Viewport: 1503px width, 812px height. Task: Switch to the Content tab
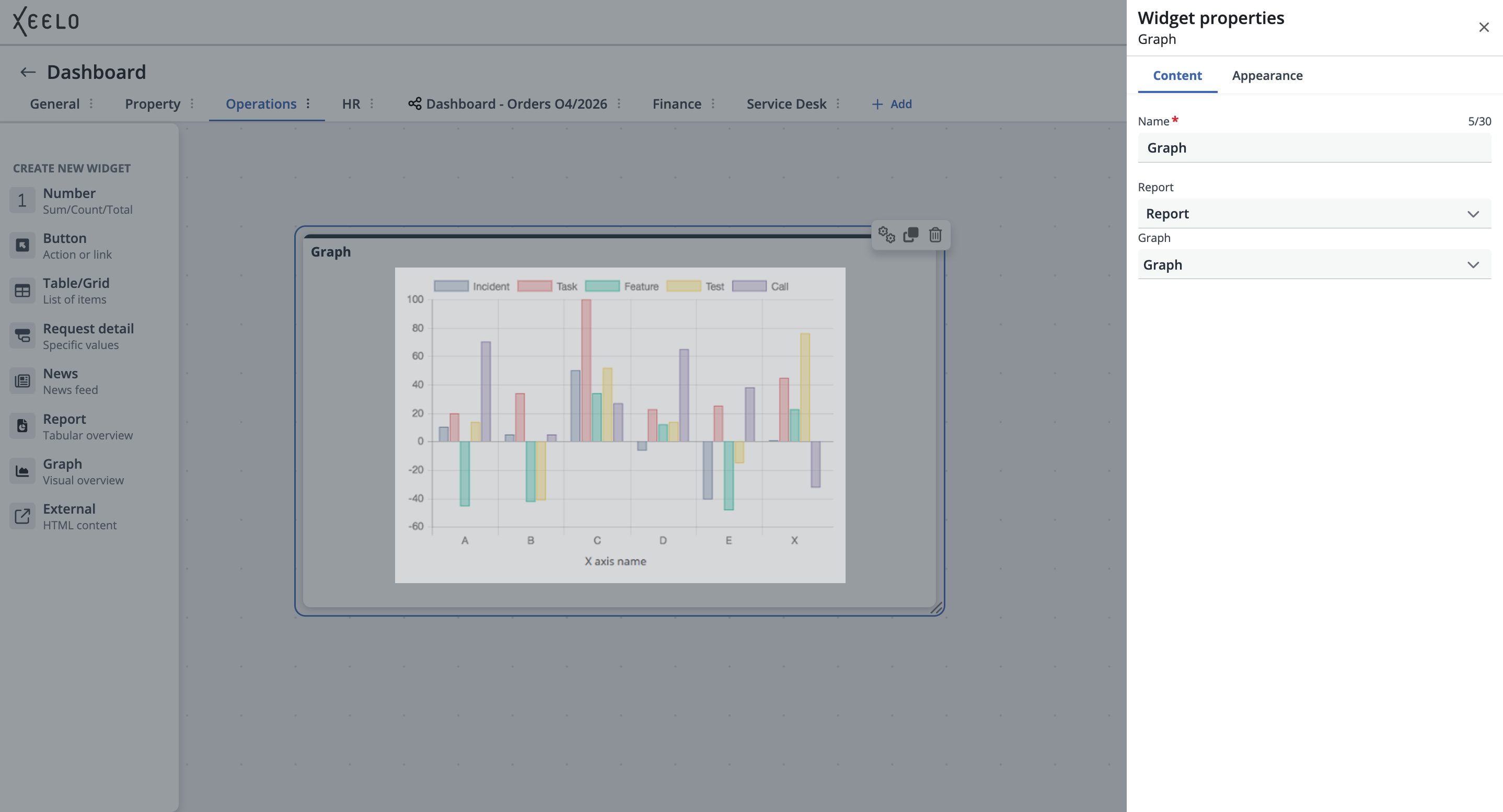[x=1177, y=76]
